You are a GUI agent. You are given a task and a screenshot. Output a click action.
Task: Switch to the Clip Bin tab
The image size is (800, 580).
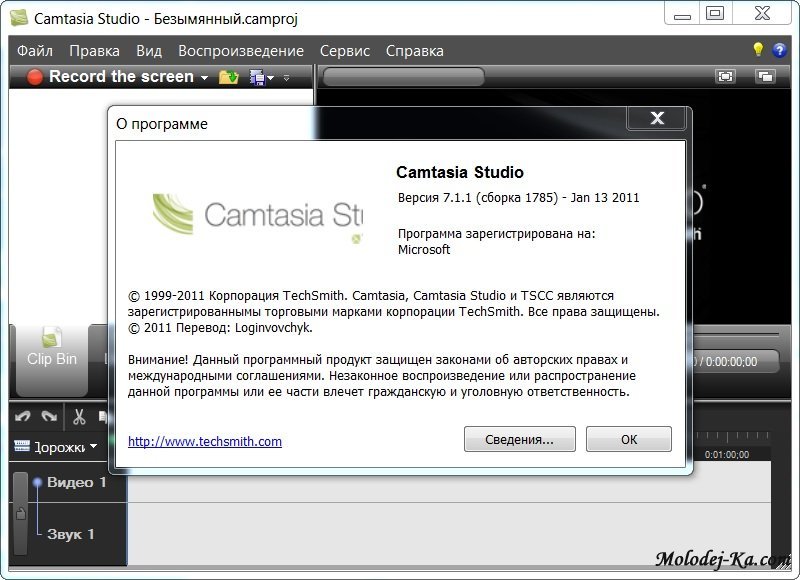(x=52, y=359)
